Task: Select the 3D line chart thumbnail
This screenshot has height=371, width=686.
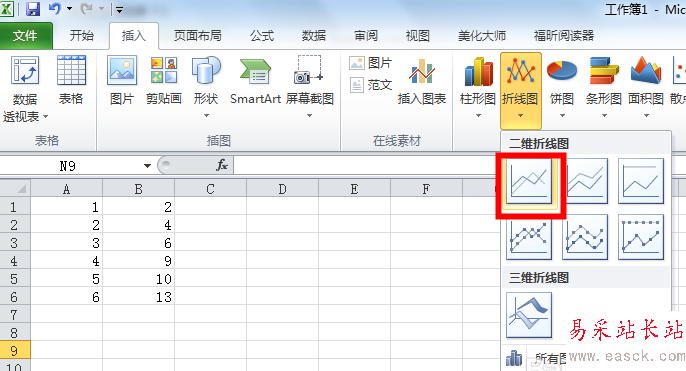Action: [529, 316]
